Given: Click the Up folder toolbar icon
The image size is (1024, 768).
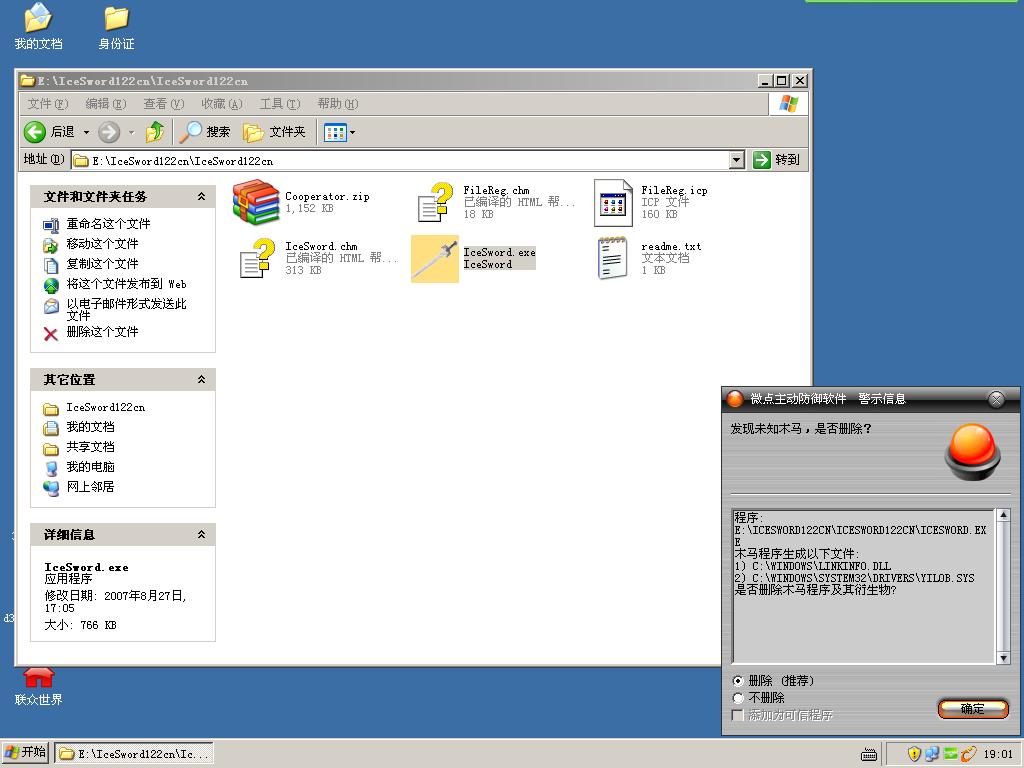Looking at the screenshot, I should point(155,132).
